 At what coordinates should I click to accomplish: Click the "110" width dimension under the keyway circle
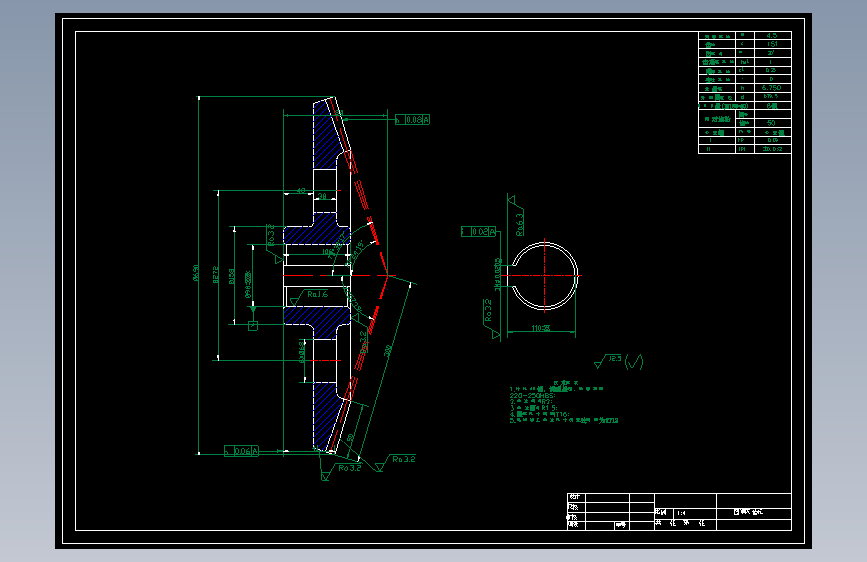(x=541, y=329)
